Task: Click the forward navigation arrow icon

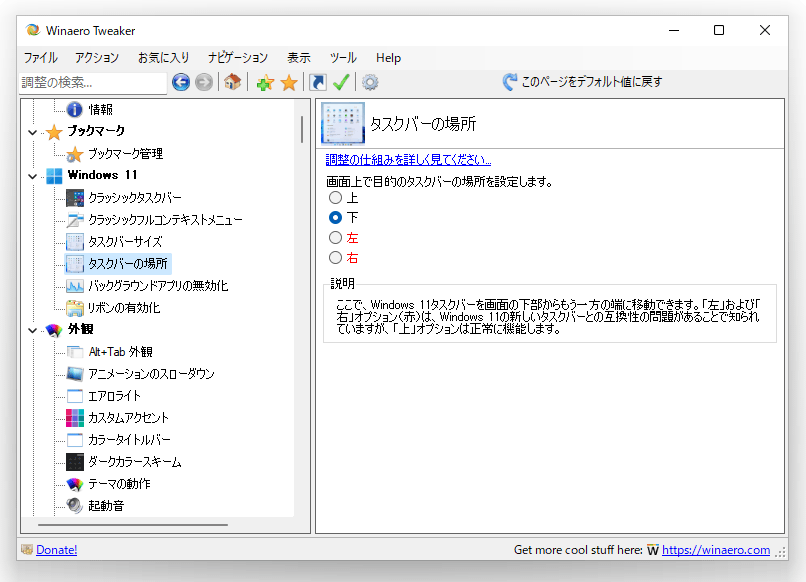Action: pyautogui.click(x=204, y=82)
